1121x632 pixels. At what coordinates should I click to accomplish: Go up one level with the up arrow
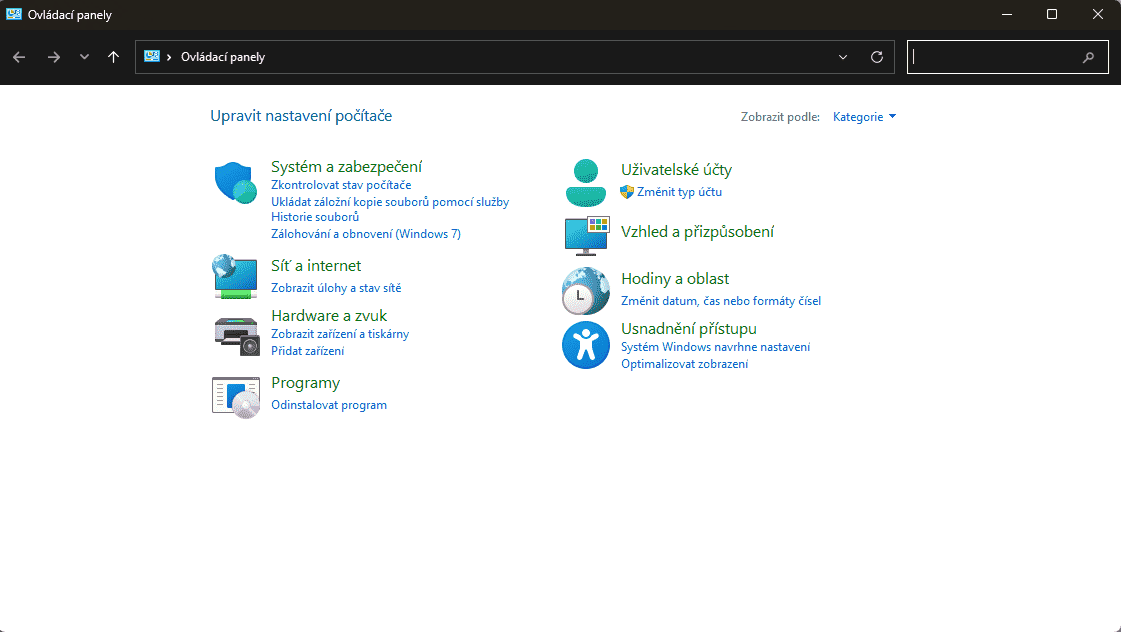click(x=112, y=57)
